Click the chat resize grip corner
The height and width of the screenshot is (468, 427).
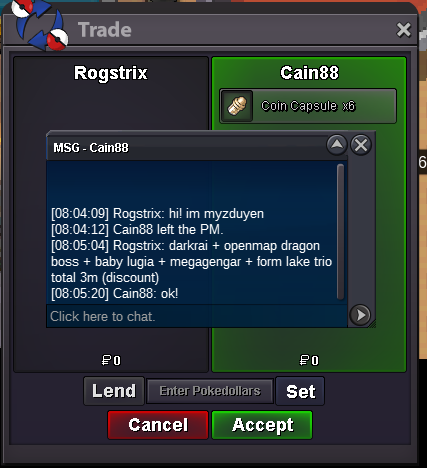click(372, 324)
